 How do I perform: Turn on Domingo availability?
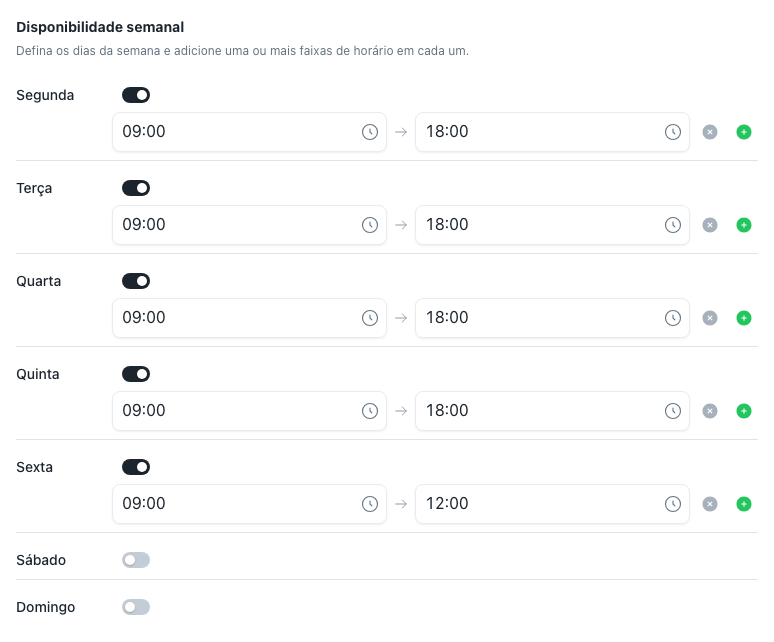click(x=136, y=607)
